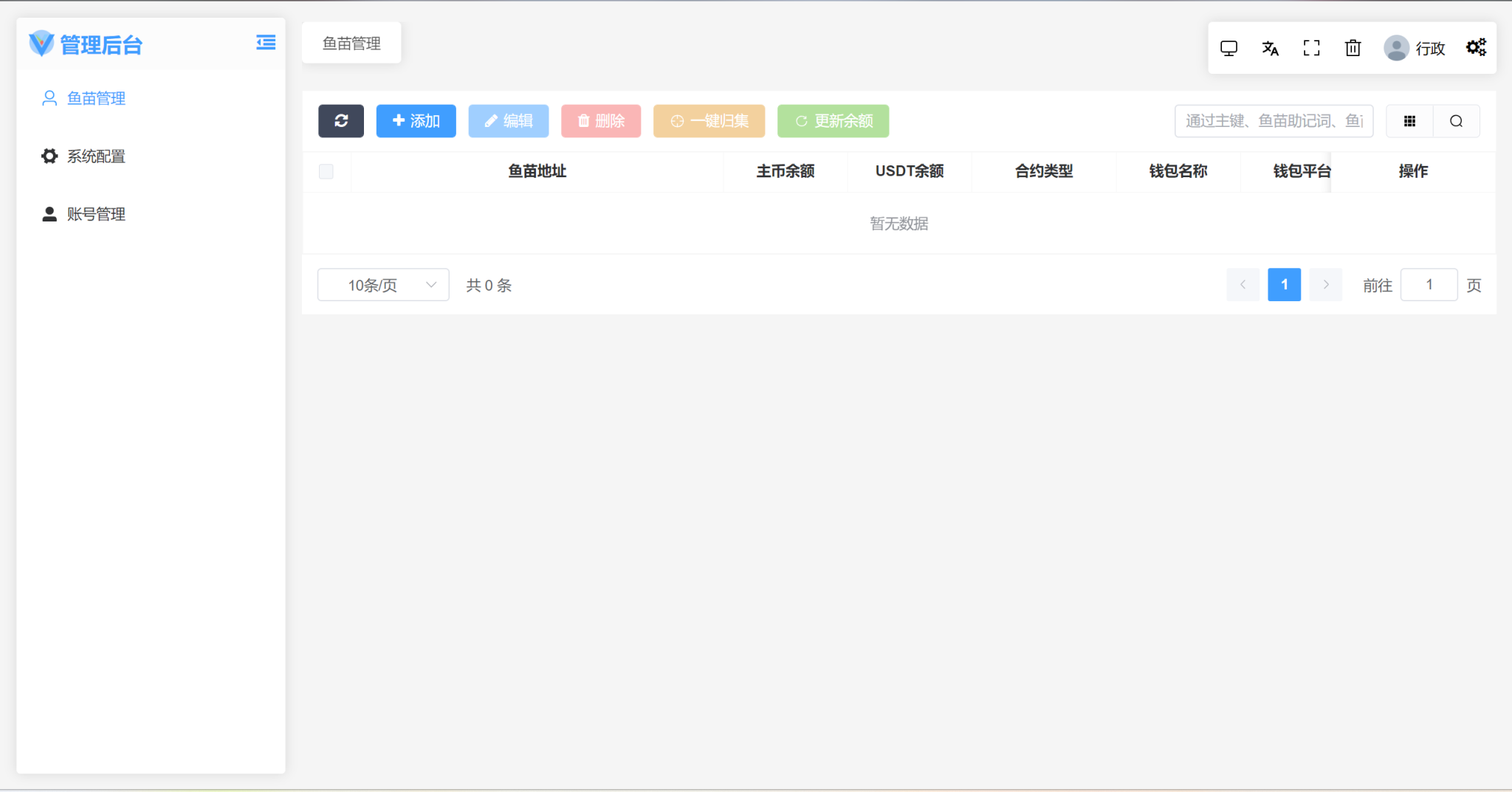1512x792 pixels.
Task: Open user dropdown labeled 行政
Action: (x=1415, y=47)
